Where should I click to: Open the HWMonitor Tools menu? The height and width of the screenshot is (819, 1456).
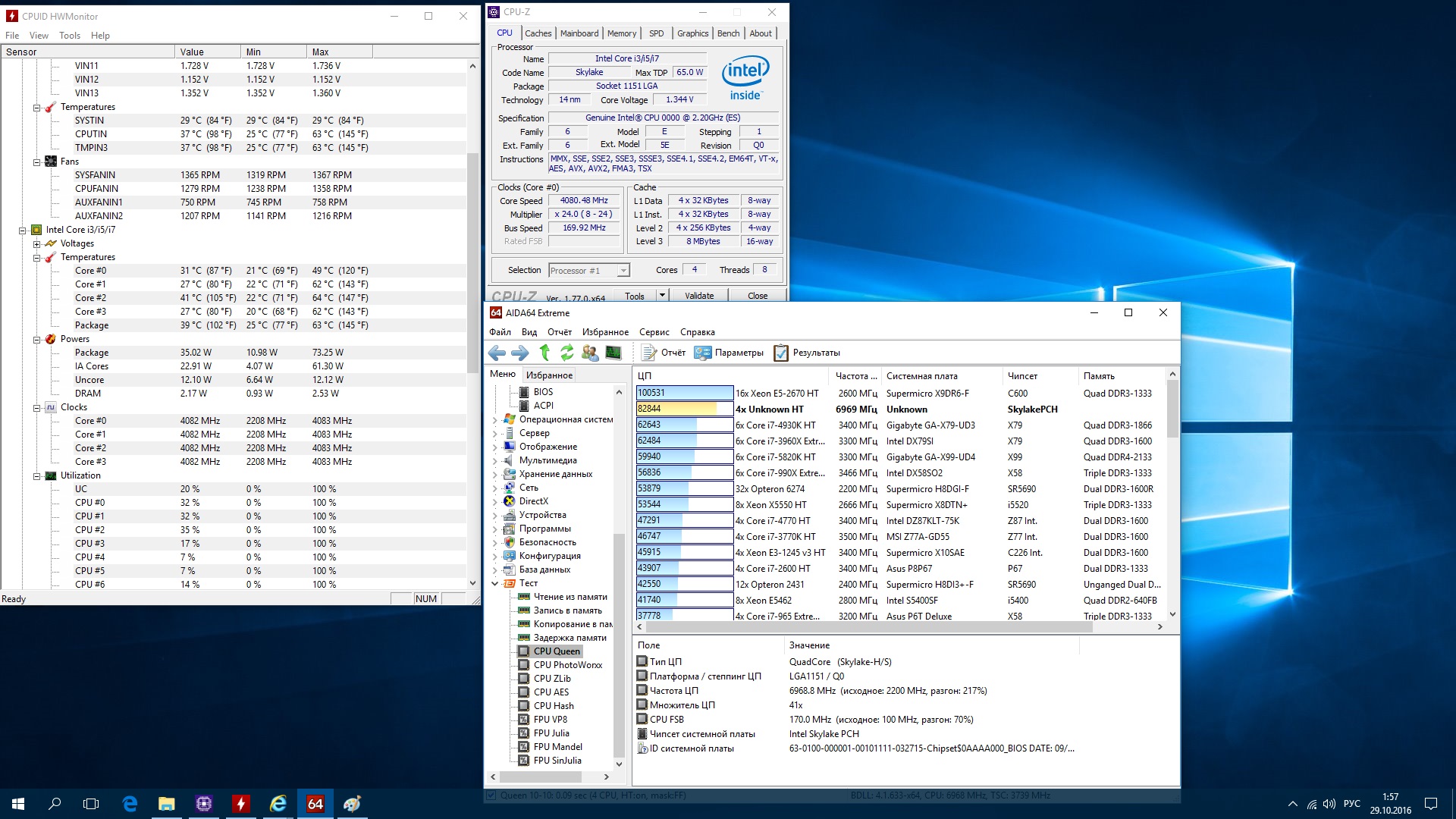(69, 36)
